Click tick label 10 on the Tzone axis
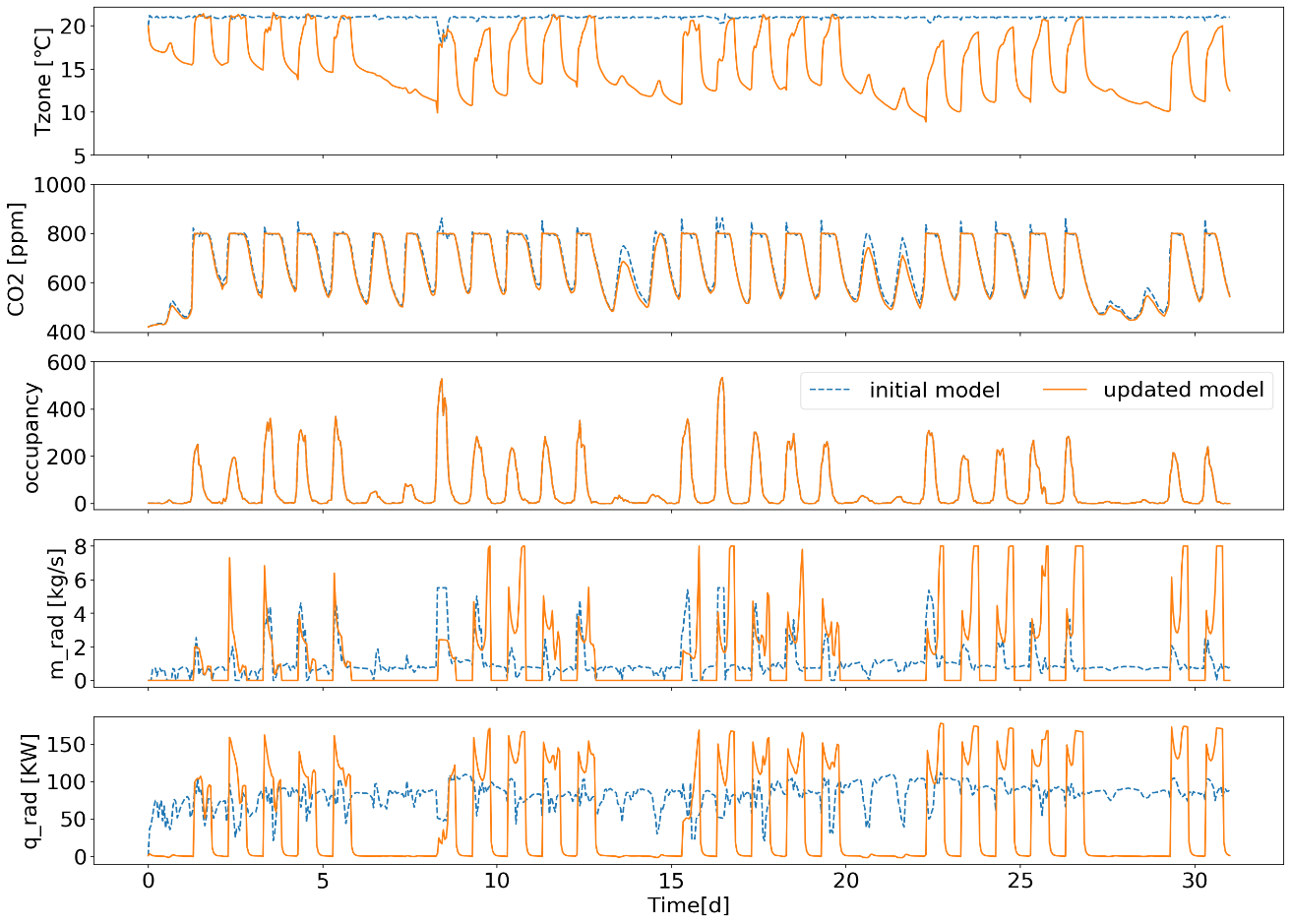The width and height of the screenshot is (1291, 924). point(73,112)
